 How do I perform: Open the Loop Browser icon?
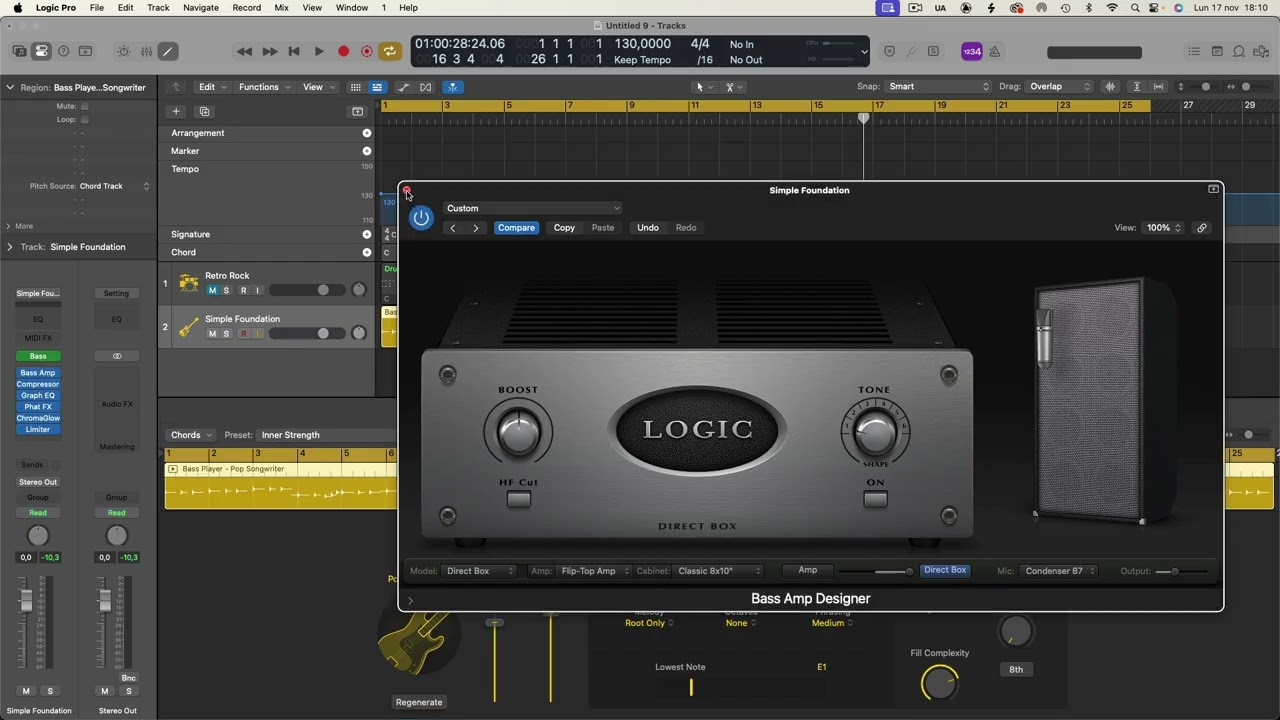(1239, 51)
